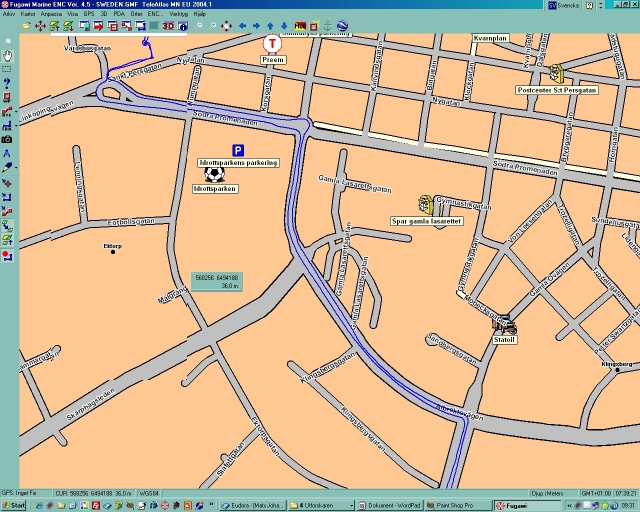Screen dimensions: 640x512
Task: Click the red T Preem marker icon
Action: (x=272, y=44)
